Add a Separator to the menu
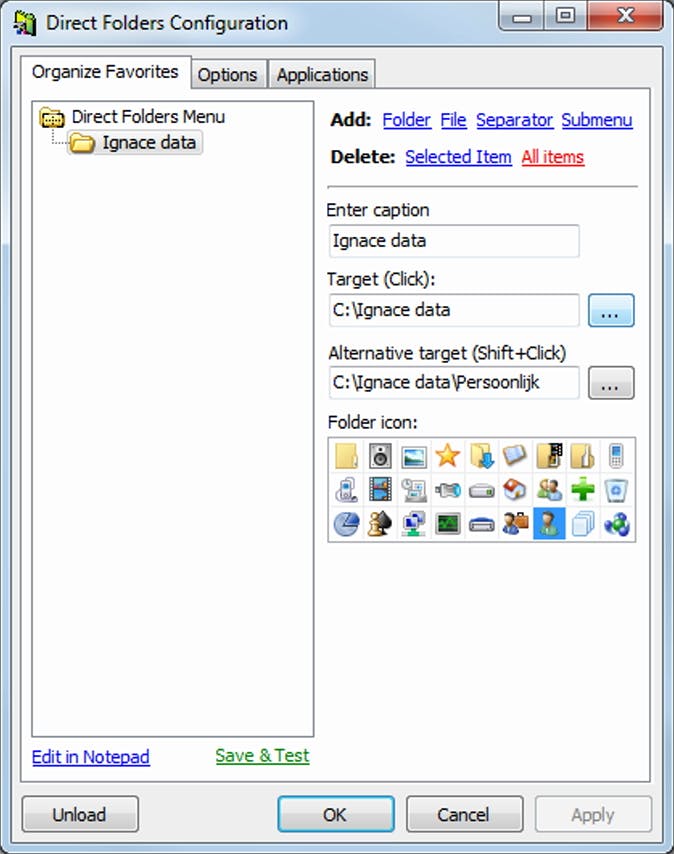674x854 pixels. 514,120
